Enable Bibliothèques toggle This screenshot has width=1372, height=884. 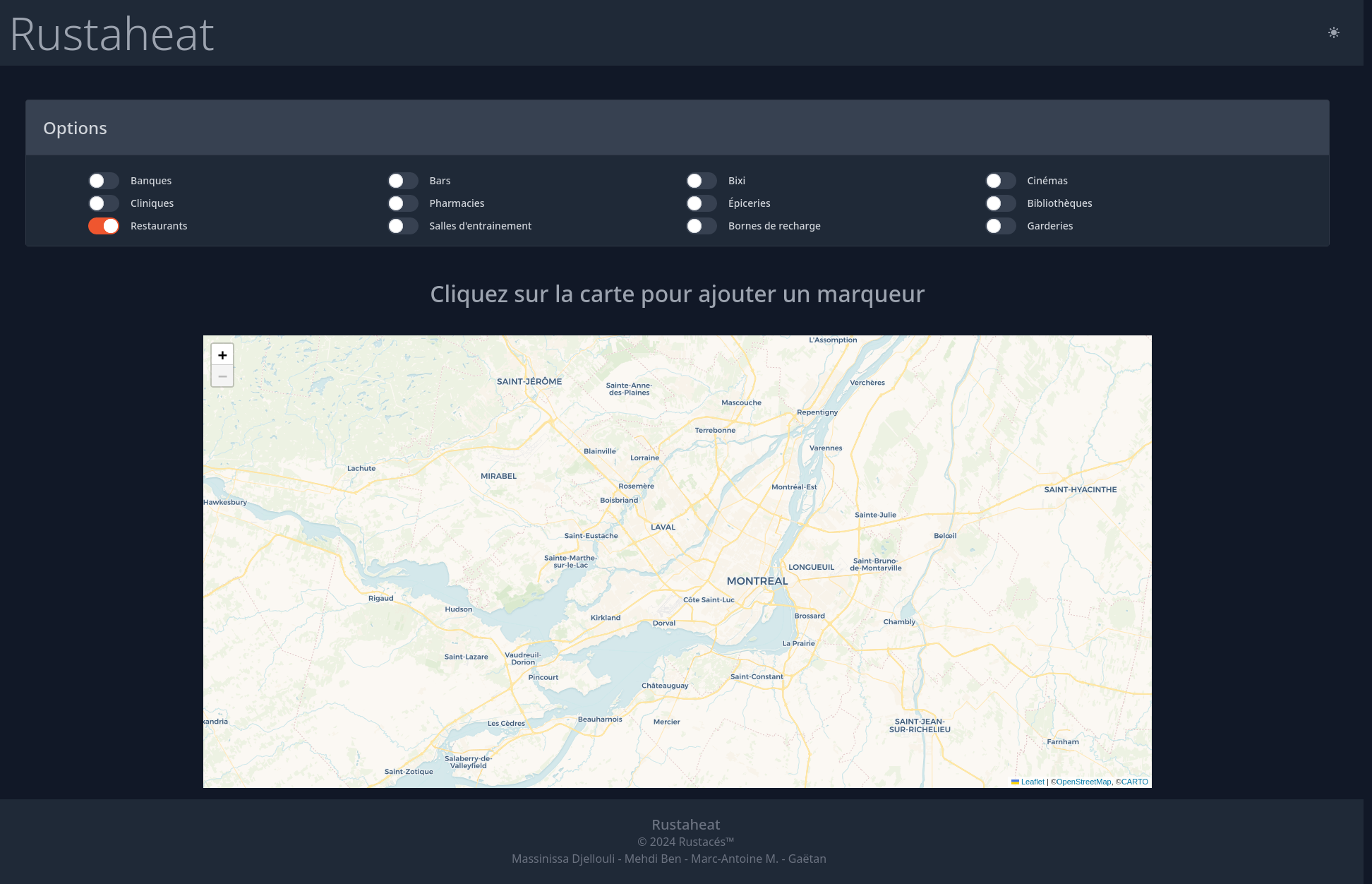[x=1001, y=203]
